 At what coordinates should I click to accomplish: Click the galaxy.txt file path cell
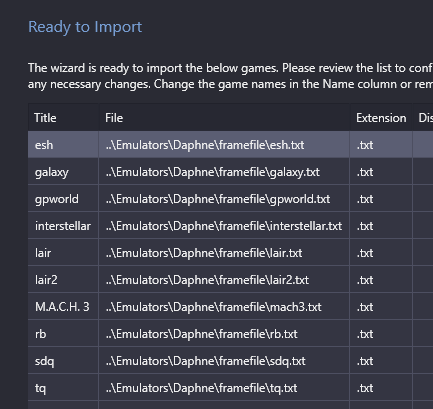pos(224,172)
